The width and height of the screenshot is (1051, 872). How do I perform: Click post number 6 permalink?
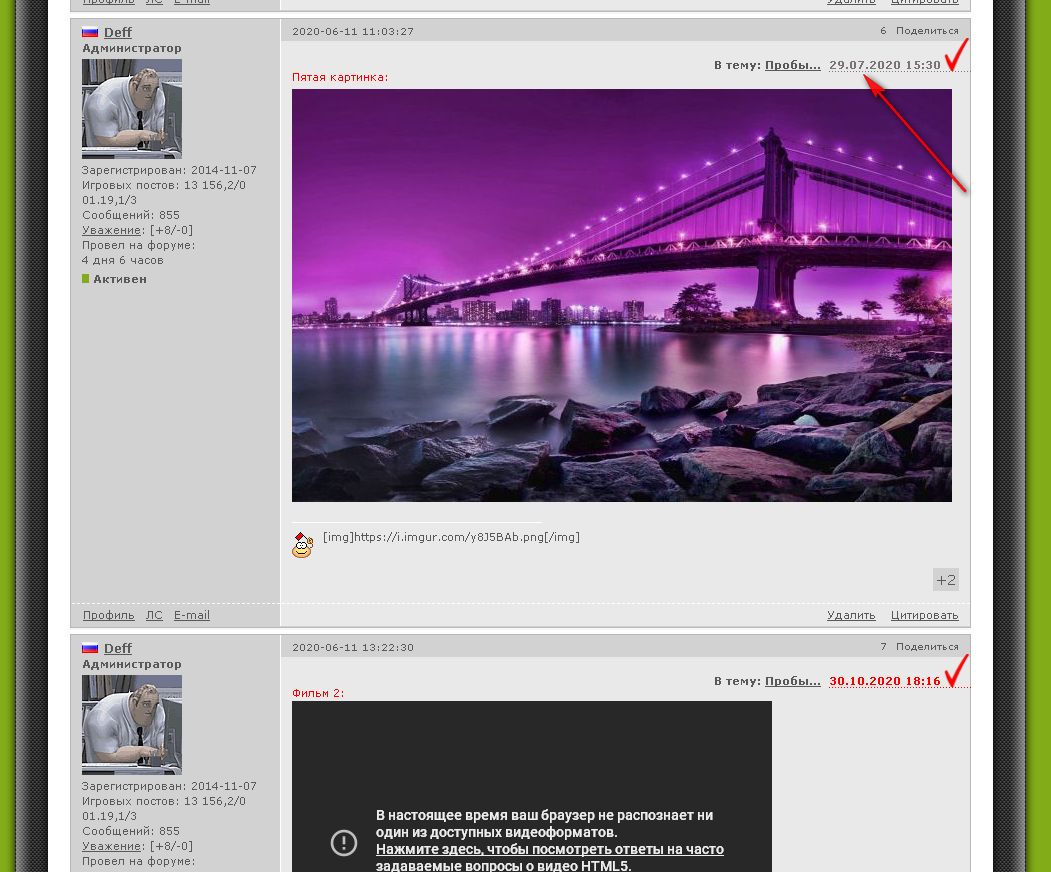point(883,31)
